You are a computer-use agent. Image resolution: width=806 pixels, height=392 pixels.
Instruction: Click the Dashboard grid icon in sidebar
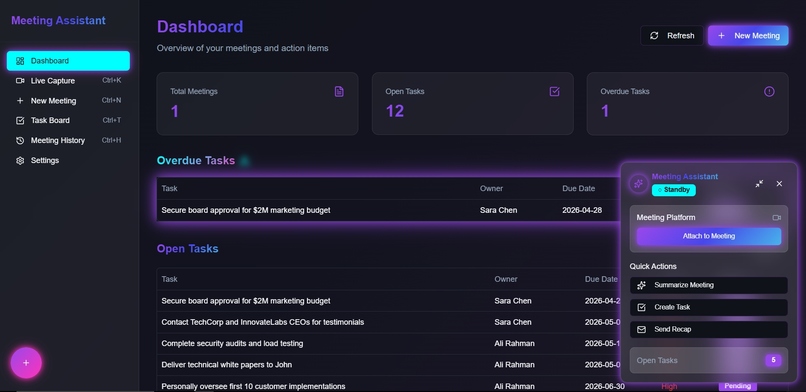pyautogui.click(x=20, y=61)
